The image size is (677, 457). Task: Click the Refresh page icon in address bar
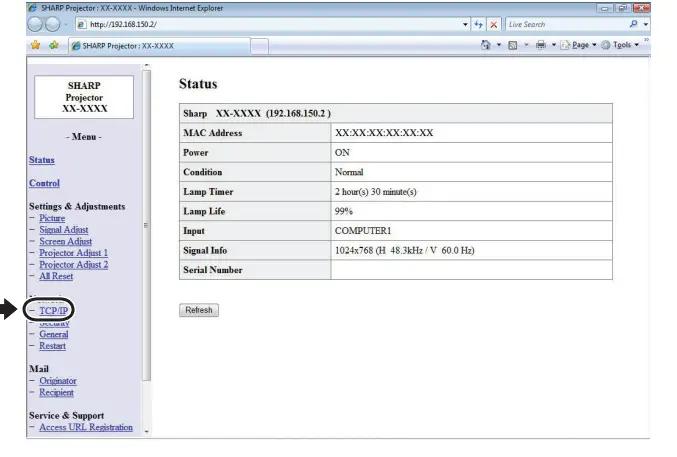coord(479,25)
